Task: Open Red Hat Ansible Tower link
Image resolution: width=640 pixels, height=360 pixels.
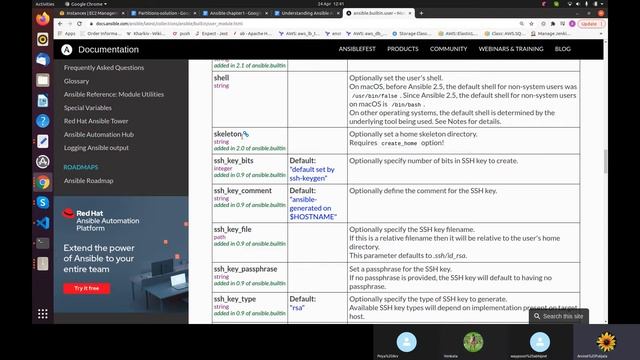Action: [x=96, y=121]
